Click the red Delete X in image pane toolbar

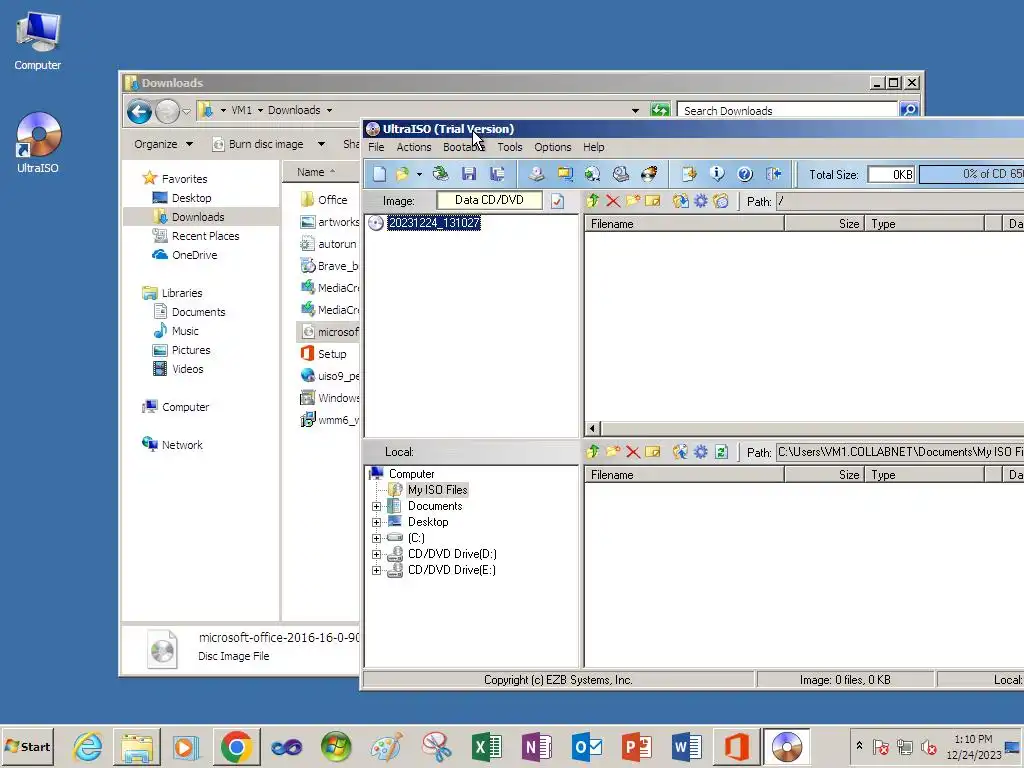[x=613, y=201]
